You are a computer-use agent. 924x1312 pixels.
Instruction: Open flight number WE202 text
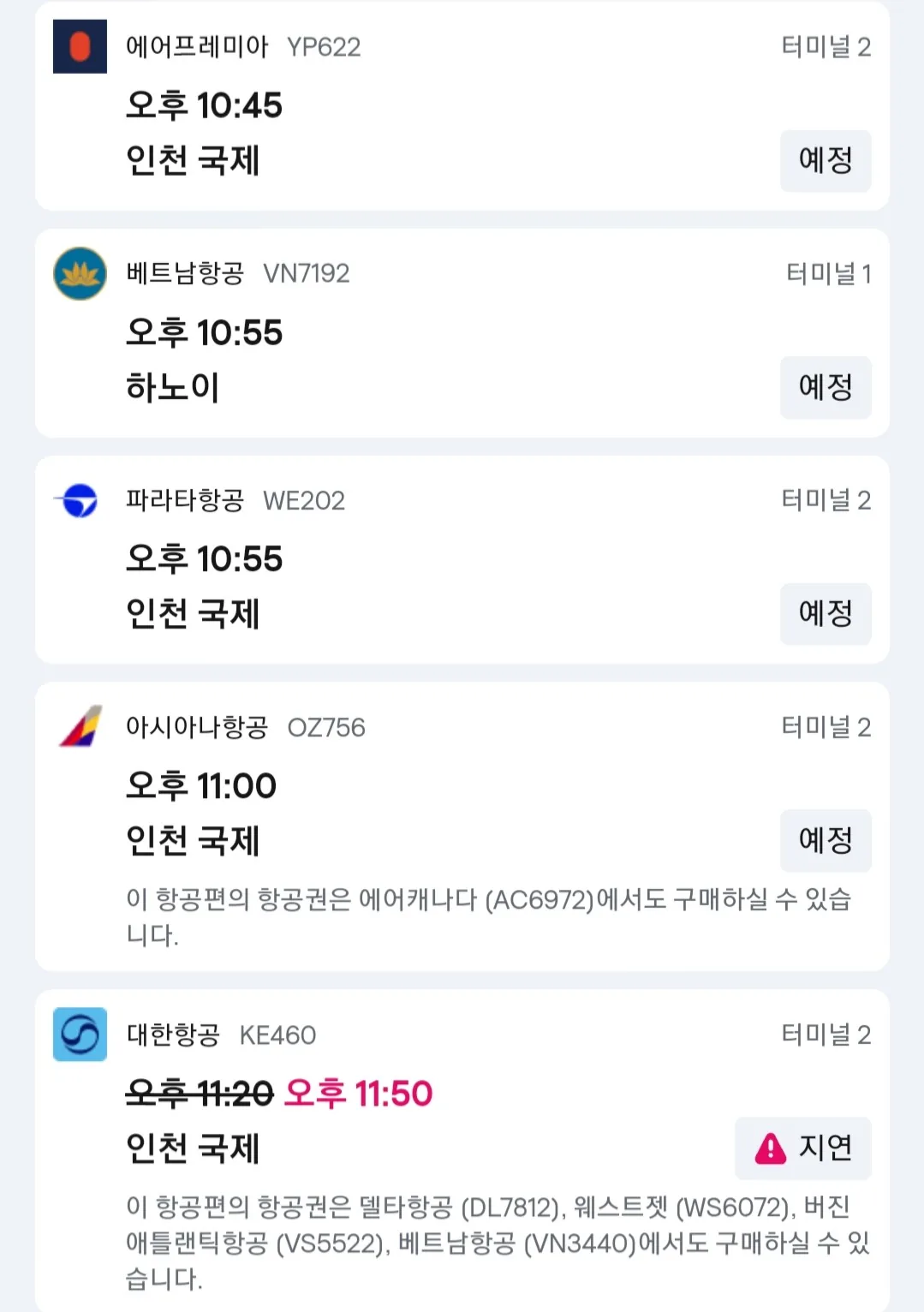click(x=304, y=501)
